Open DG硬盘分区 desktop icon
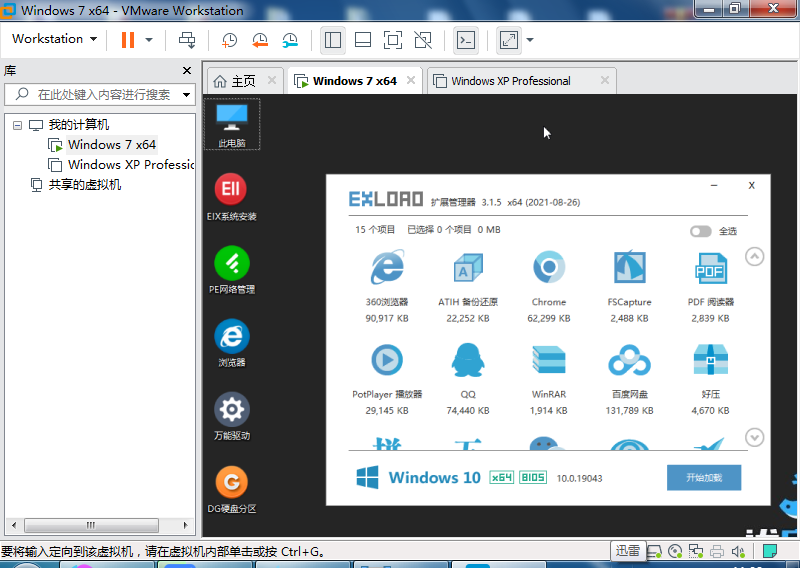This screenshot has height=568, width=800. 232,490
